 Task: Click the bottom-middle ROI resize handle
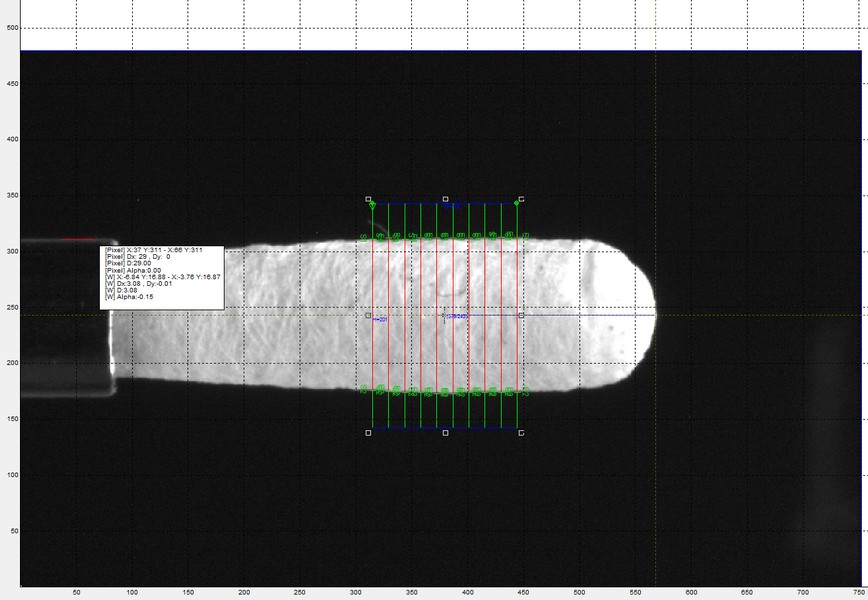[445, 433]
